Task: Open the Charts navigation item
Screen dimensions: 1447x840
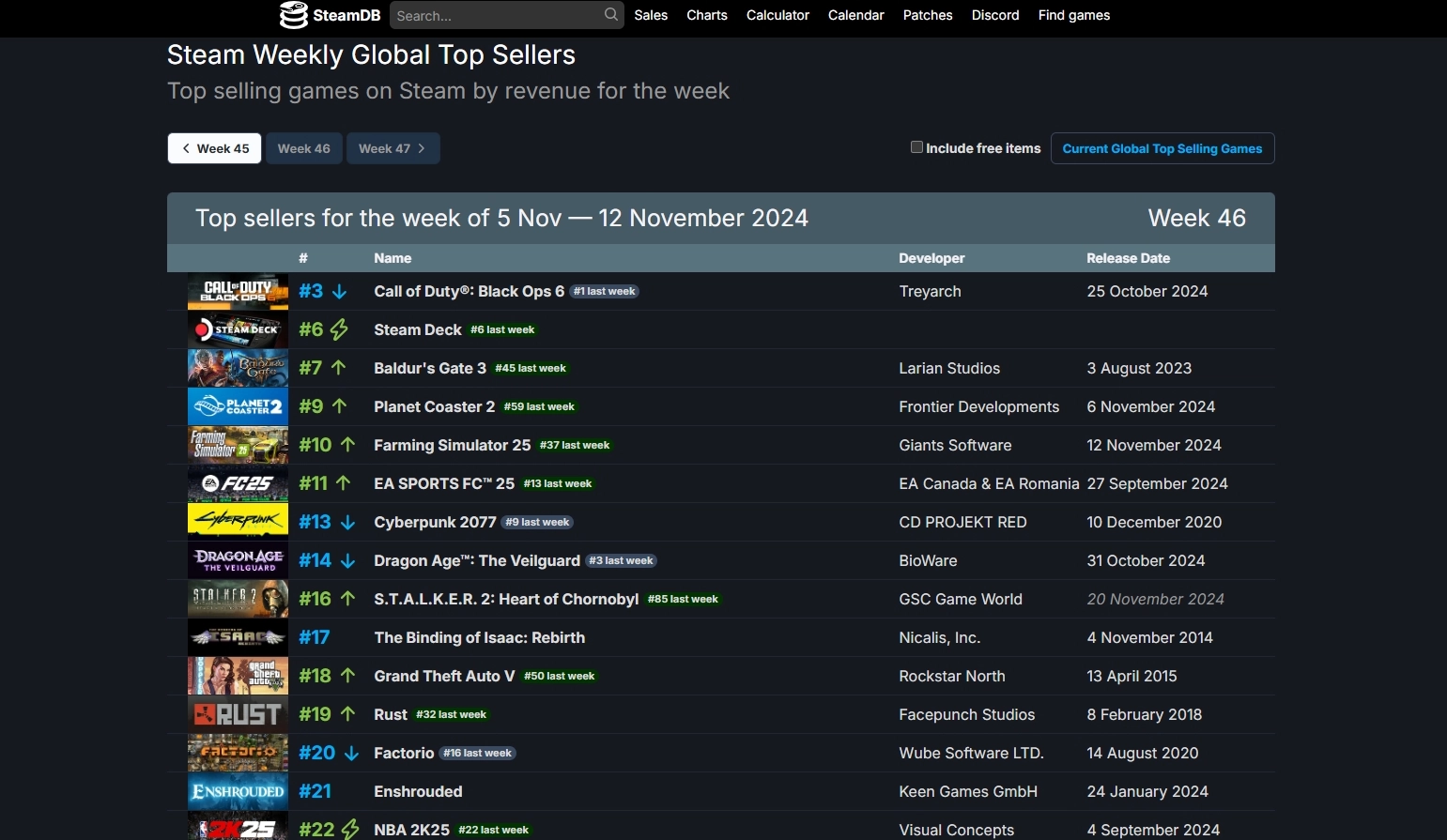Action: (707, 15)
